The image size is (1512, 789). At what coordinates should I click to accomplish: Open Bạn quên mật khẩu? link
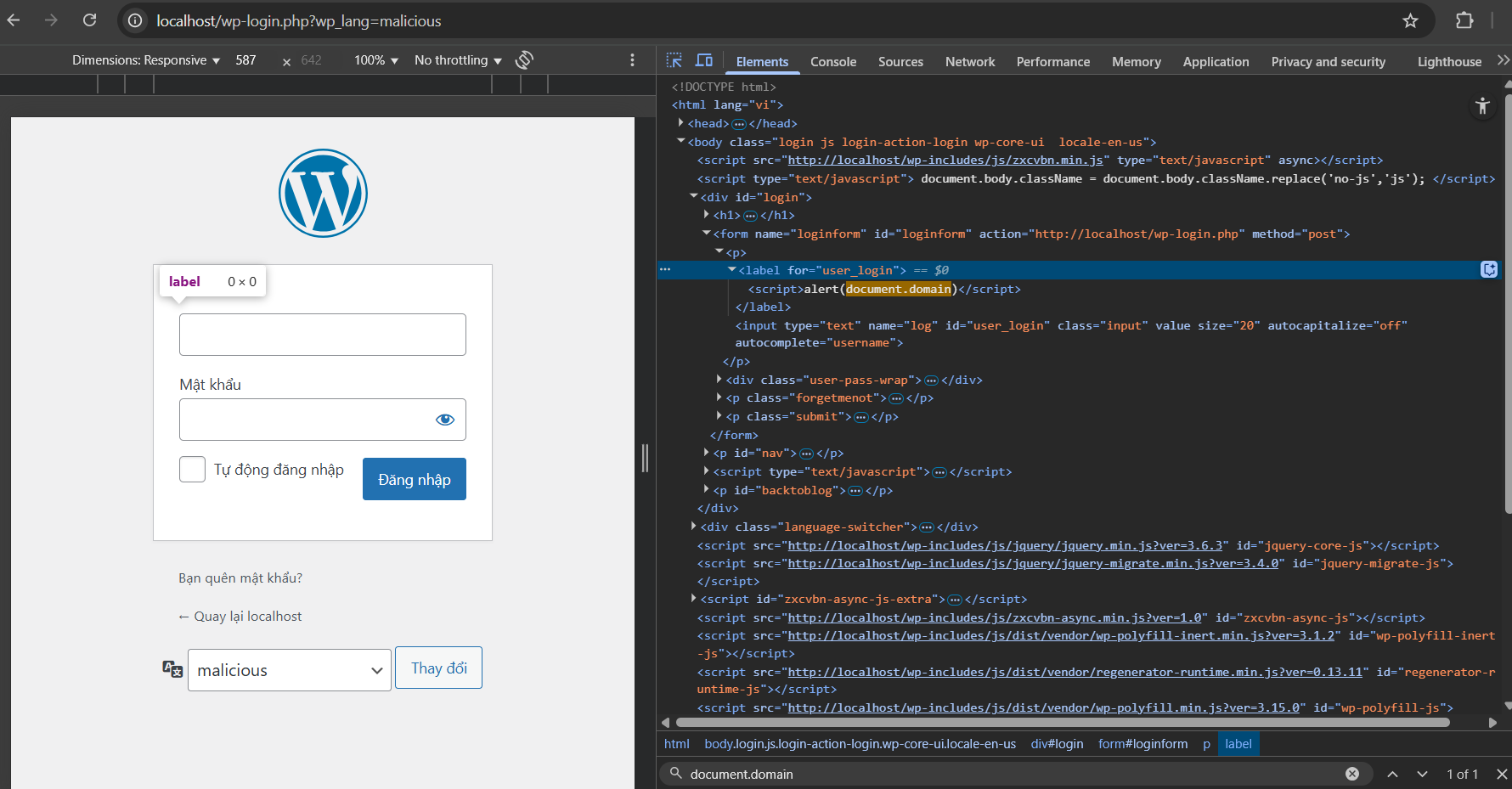(240, 578)
